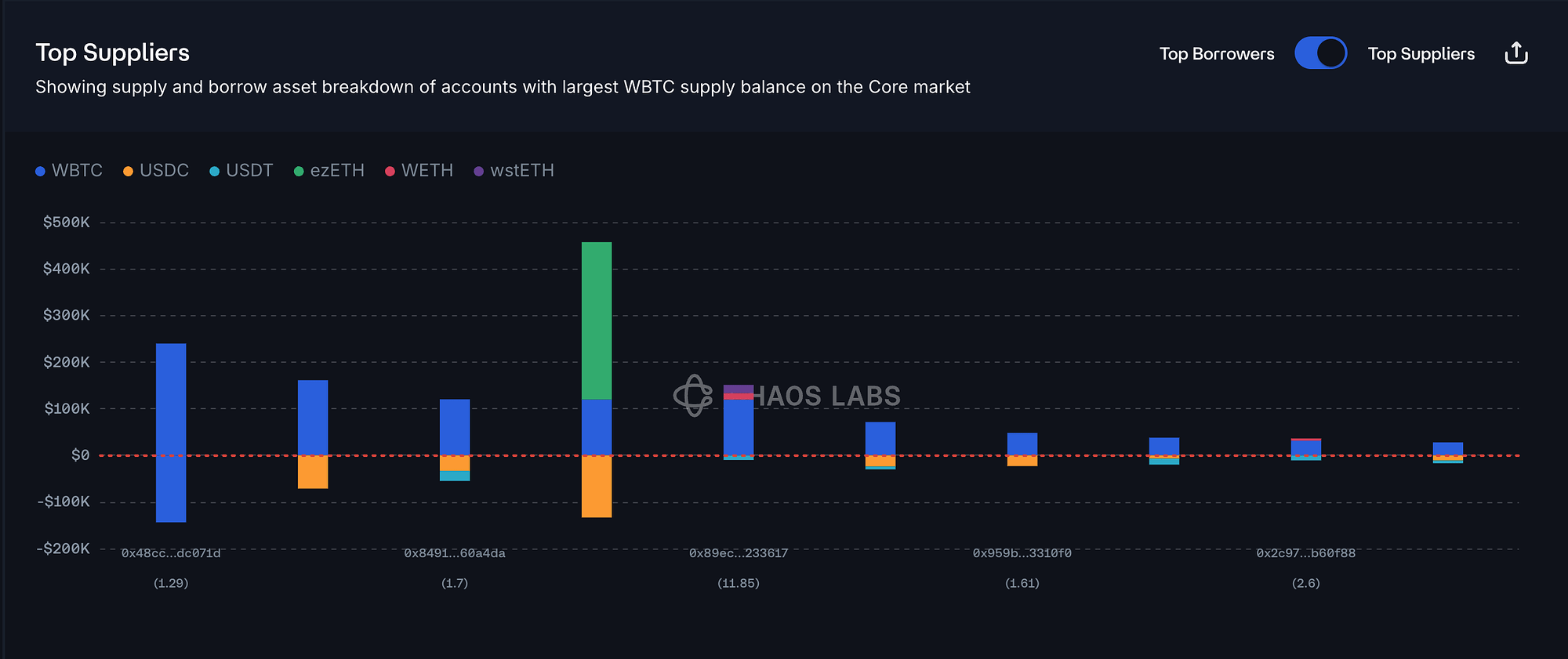This screenshot has height=659, width=1568.
Task: Click the purple wstETH bar segment
Action: (x=739, y=389)
